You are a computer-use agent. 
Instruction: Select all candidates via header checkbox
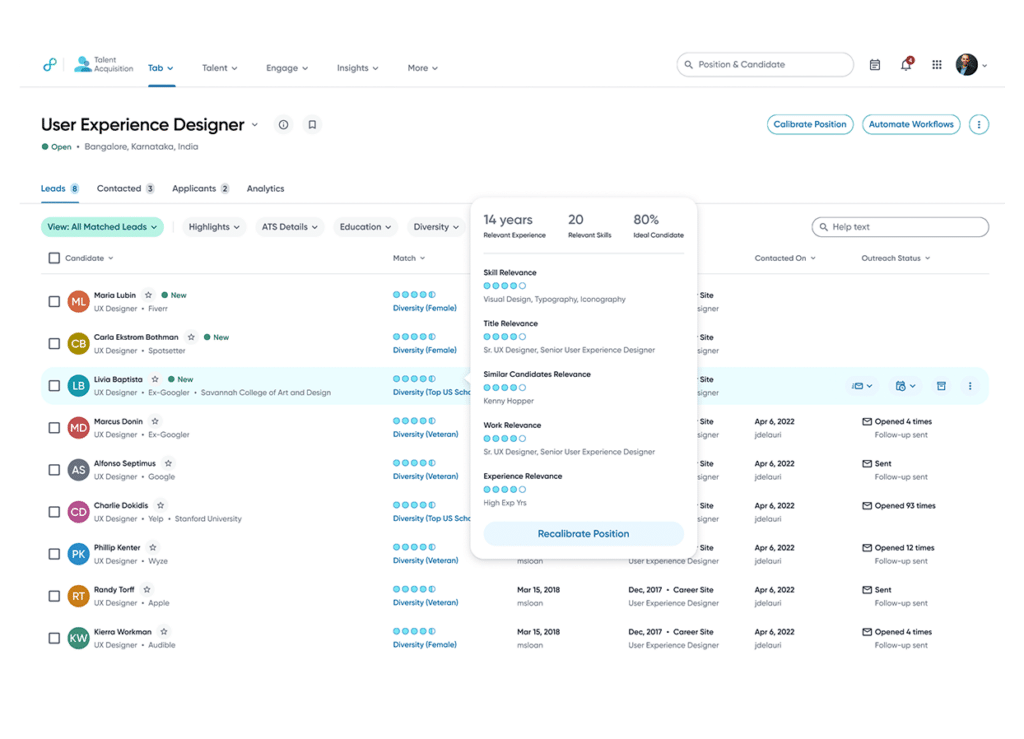click(x=54, y=257)
